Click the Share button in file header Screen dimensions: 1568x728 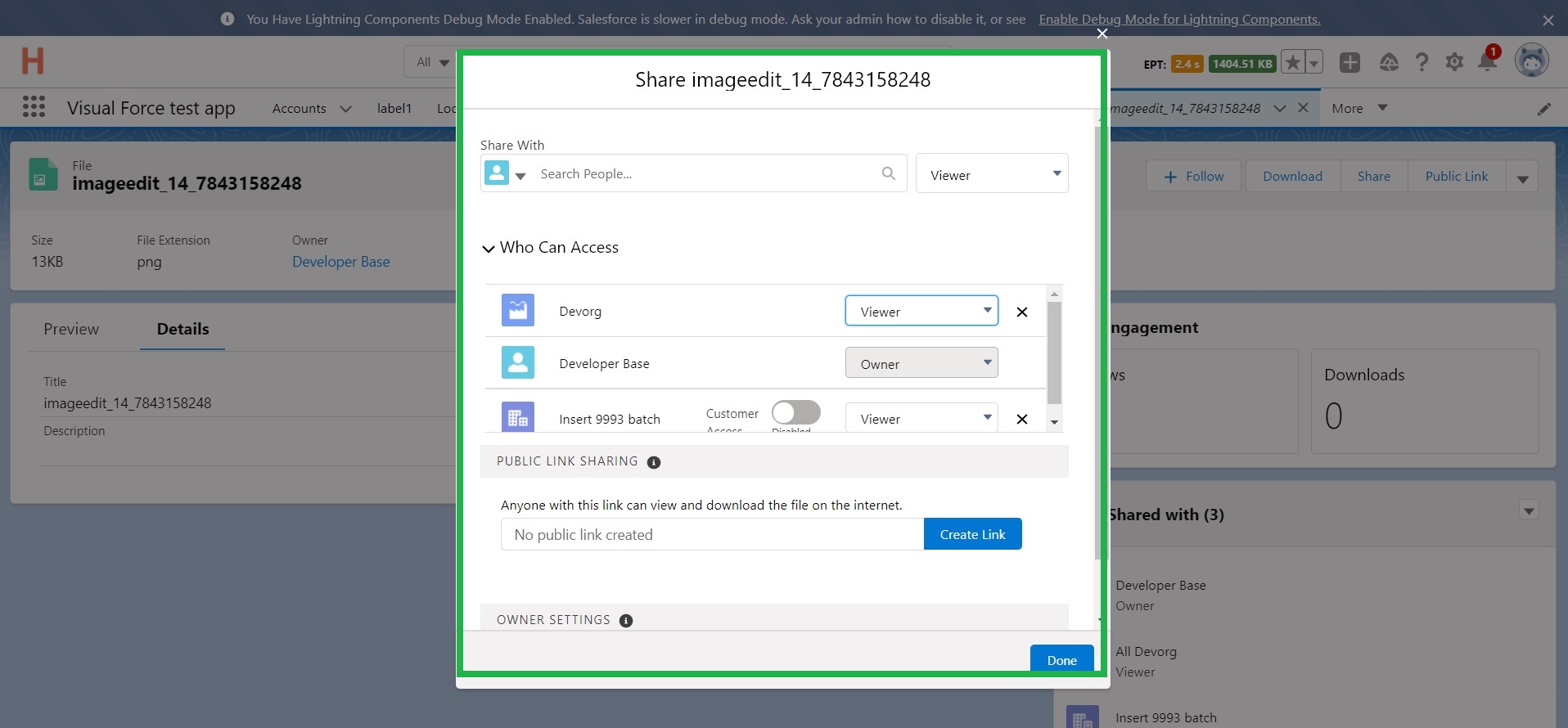coord(1374,176)
